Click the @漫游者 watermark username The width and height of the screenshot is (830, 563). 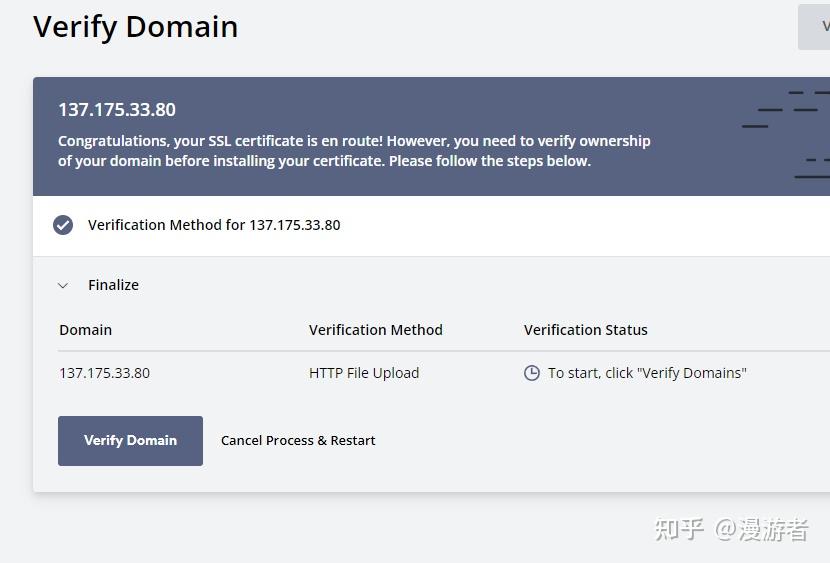pos(761,529)
